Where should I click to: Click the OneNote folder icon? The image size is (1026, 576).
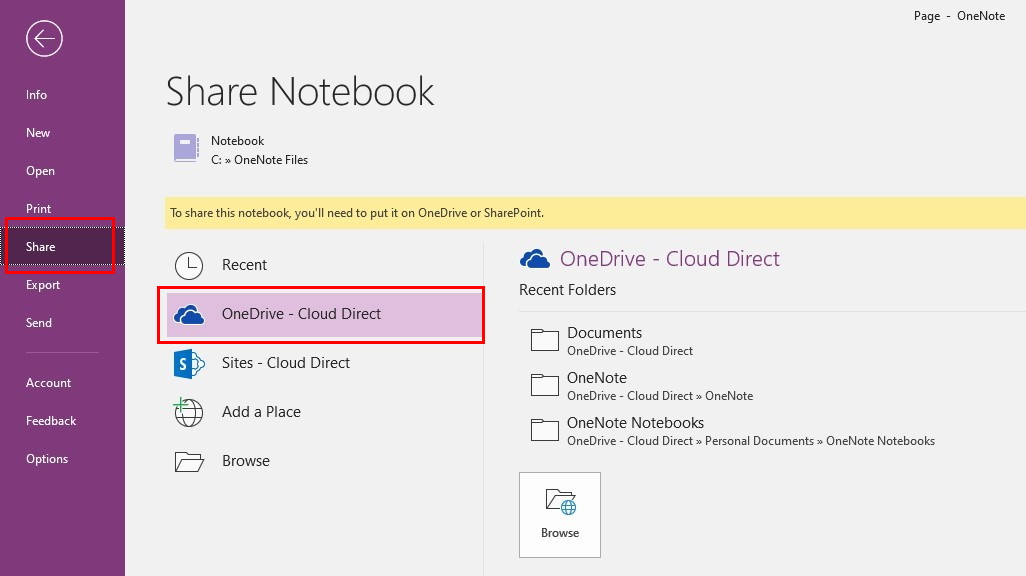pyautogui.click(x=544, y=385)
